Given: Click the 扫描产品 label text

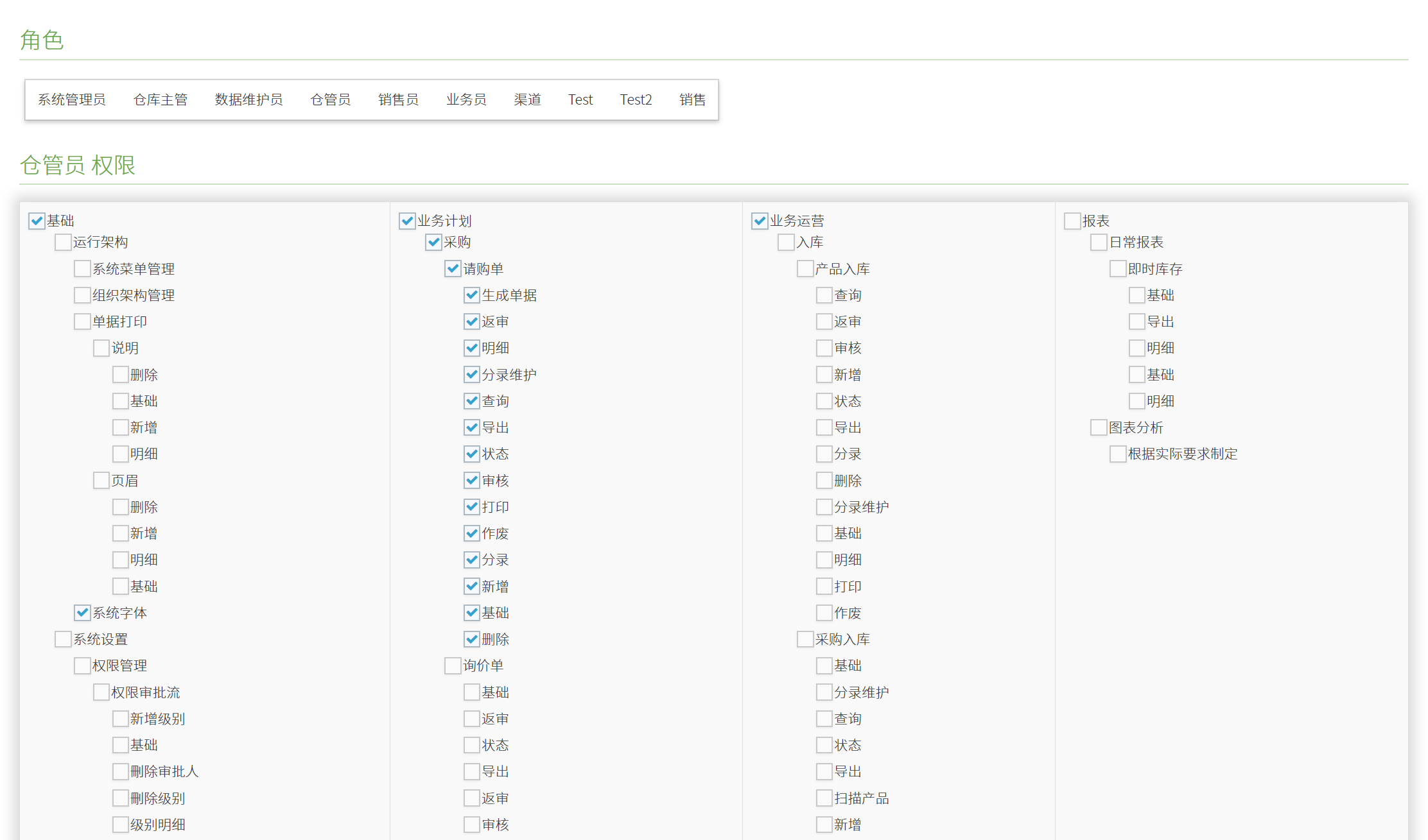Looking at the screenshot, I should pos(862,798).
